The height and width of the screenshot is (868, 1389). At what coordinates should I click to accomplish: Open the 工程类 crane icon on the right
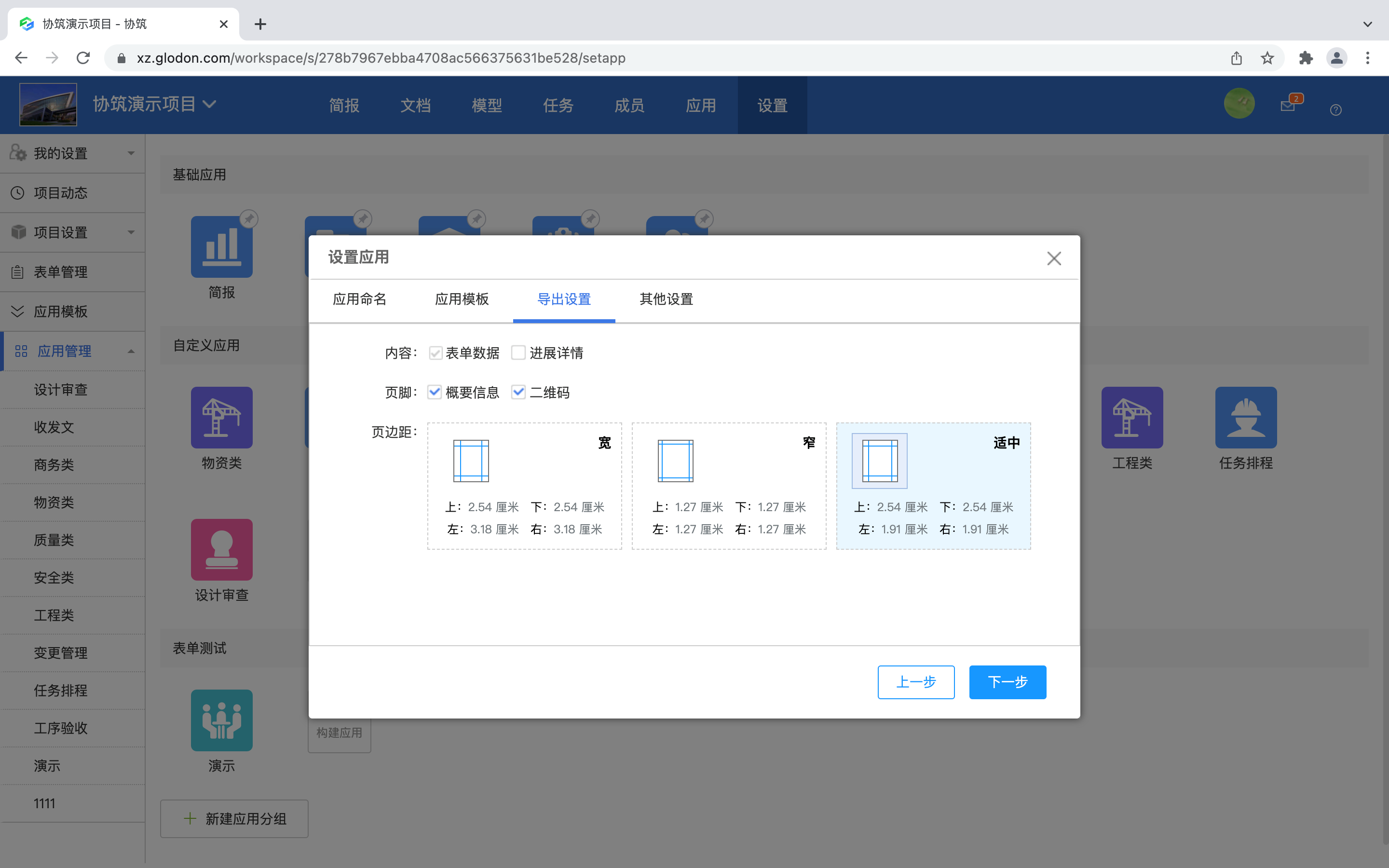point(1132,417)
